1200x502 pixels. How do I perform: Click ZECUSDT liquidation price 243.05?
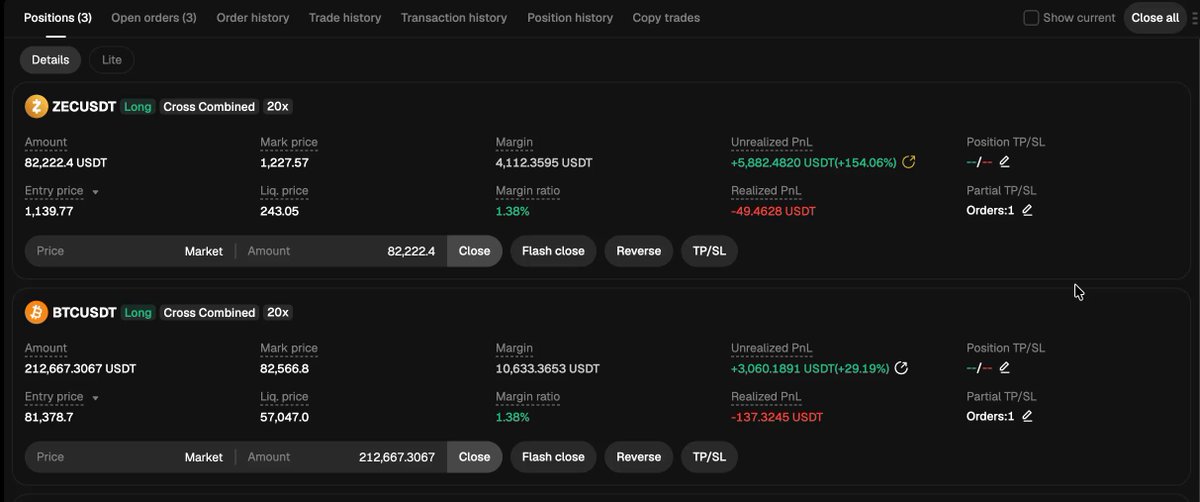(279, 211)
